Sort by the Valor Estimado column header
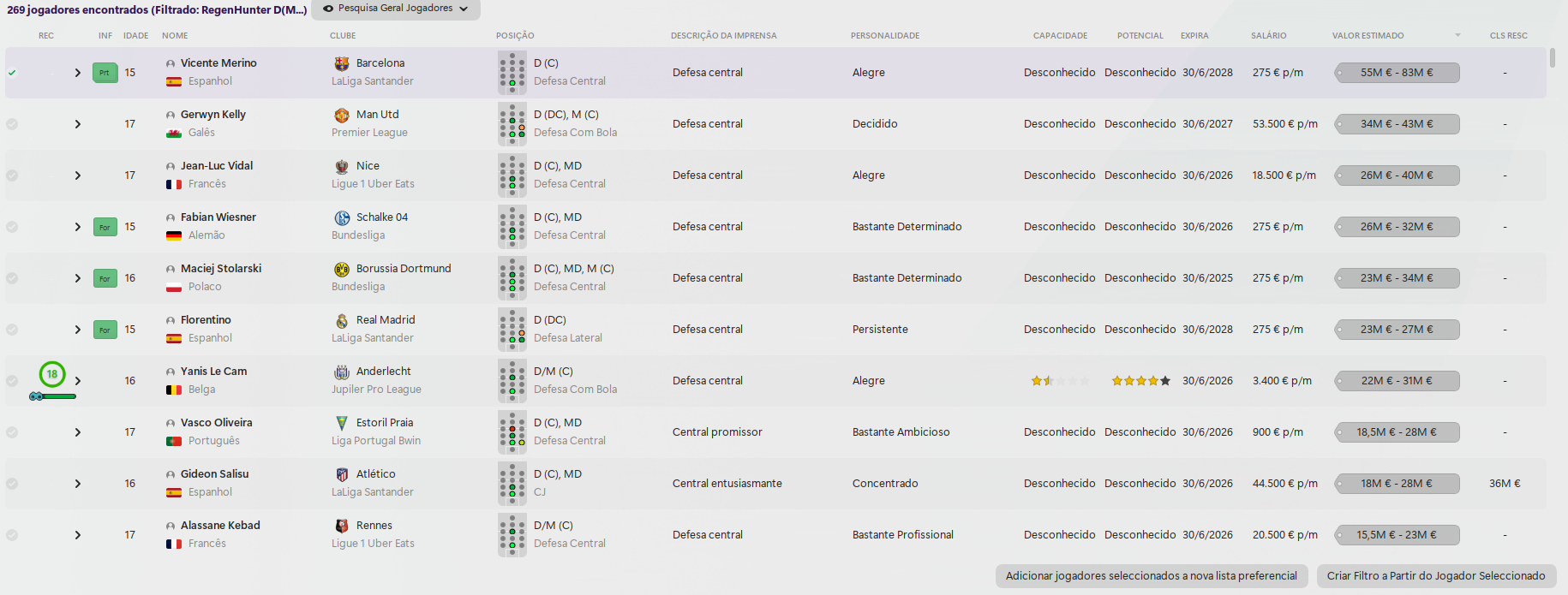The width and height of the screenshot is (1568, 595). 1368,36
